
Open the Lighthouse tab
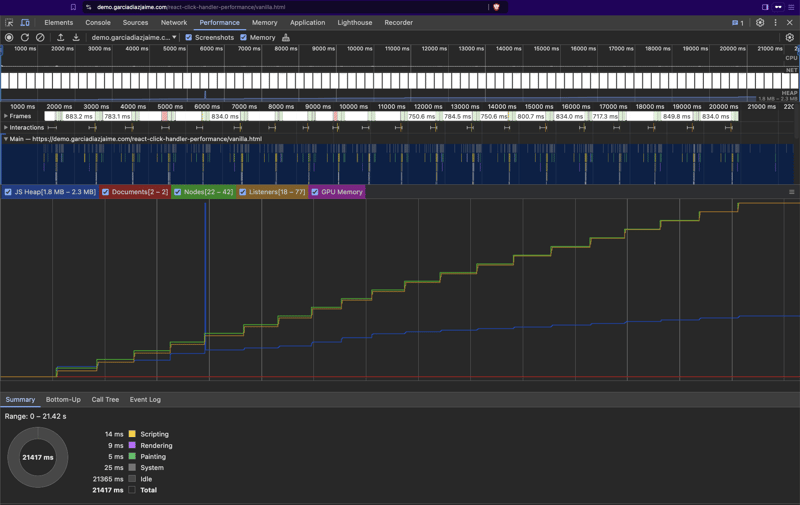point(355,22)
